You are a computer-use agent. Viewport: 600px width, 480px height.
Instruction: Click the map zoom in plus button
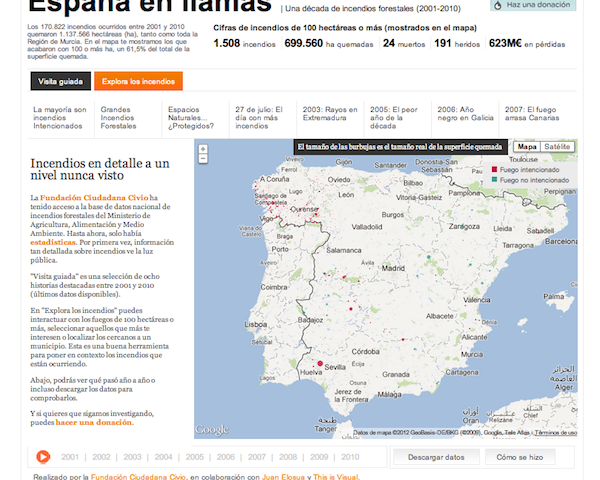(203, 149)
